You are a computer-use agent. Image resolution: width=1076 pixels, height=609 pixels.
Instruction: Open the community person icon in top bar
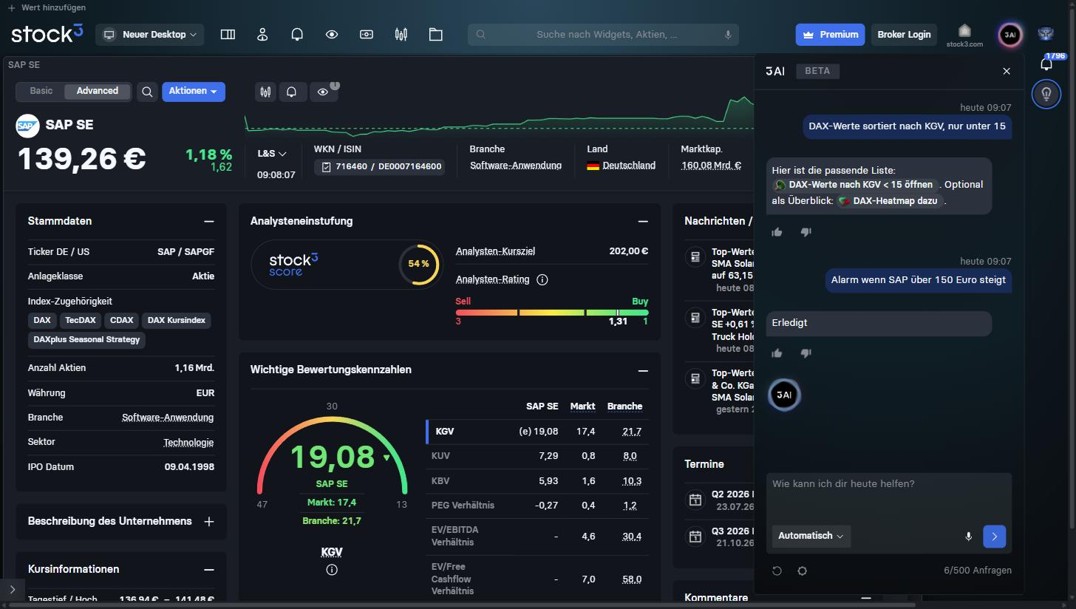coord(262,34)
